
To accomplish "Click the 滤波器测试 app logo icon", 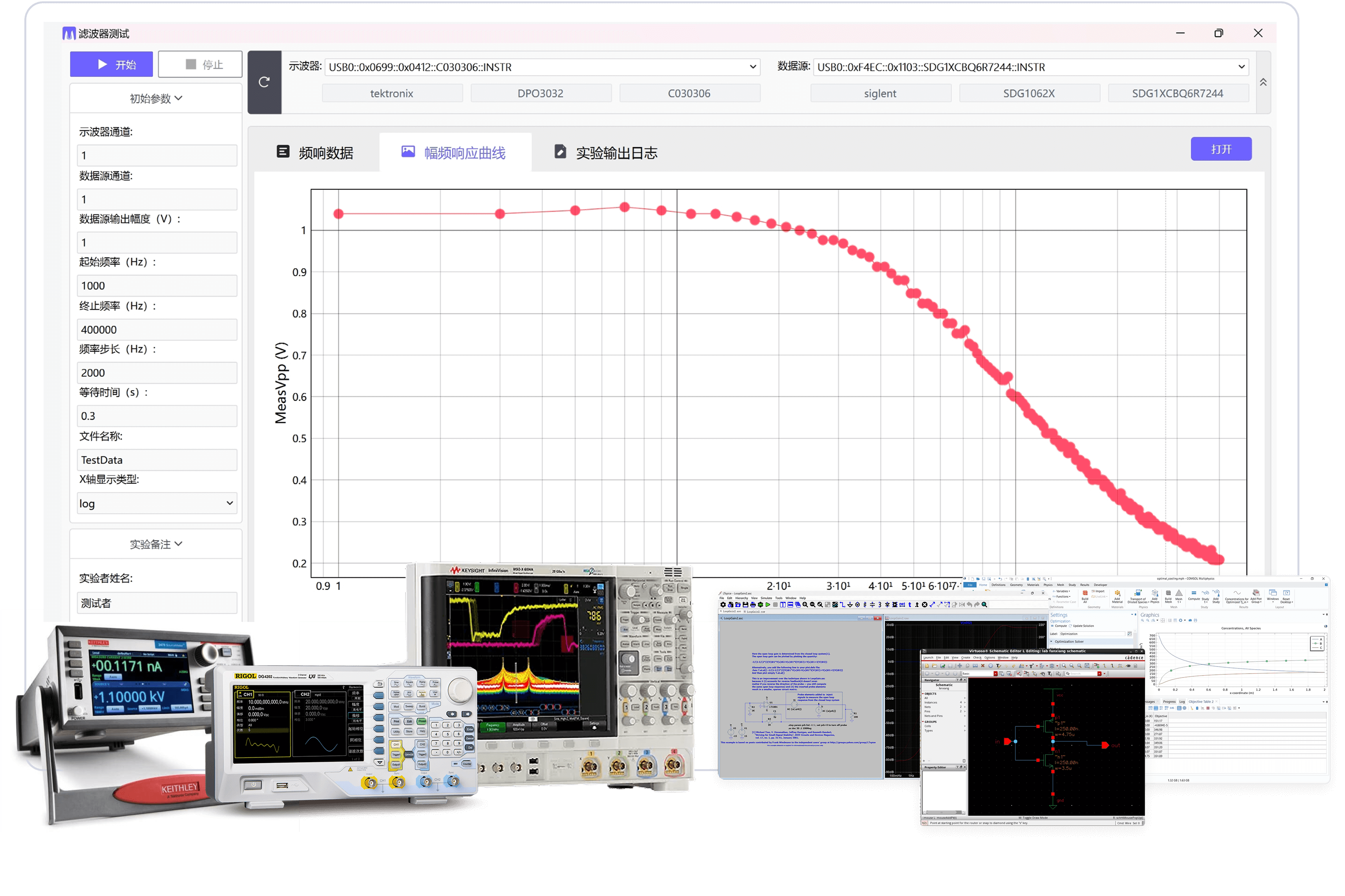I will (x=69, y=34).
